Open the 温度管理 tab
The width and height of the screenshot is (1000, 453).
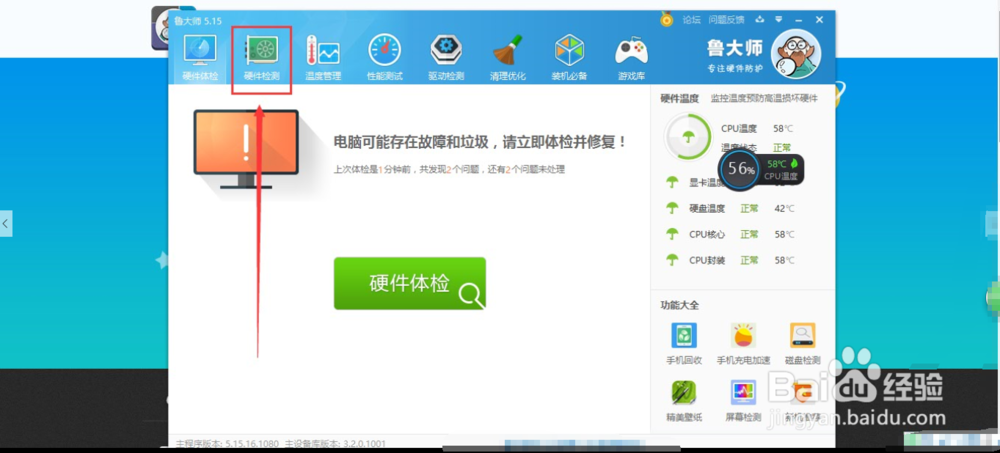pos(323,57)
